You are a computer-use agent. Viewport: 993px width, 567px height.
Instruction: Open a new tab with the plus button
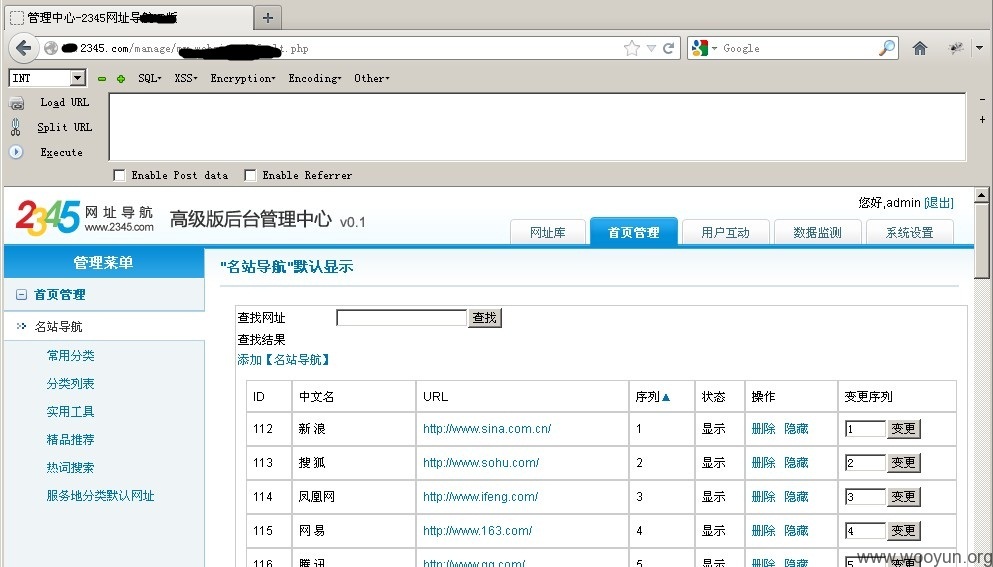coord(268,18)
